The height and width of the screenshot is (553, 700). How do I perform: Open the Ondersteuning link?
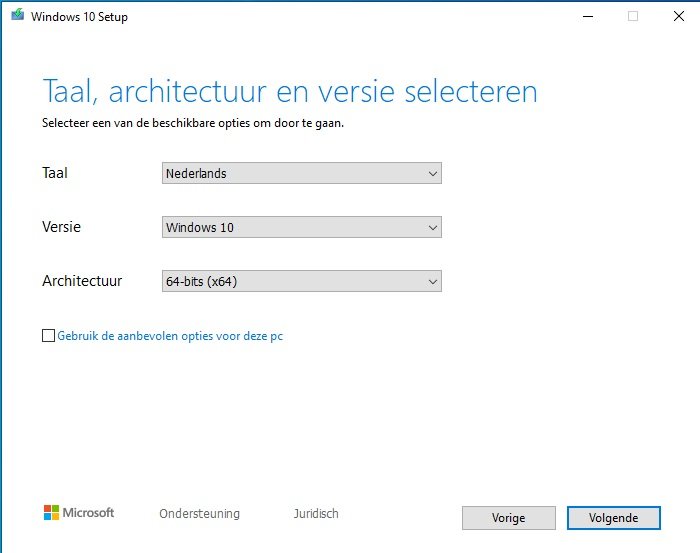coord(200,514)
